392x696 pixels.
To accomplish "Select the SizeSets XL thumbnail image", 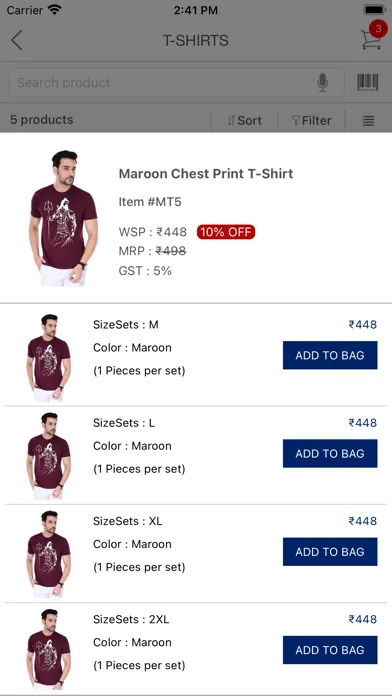I will point(48,554).
